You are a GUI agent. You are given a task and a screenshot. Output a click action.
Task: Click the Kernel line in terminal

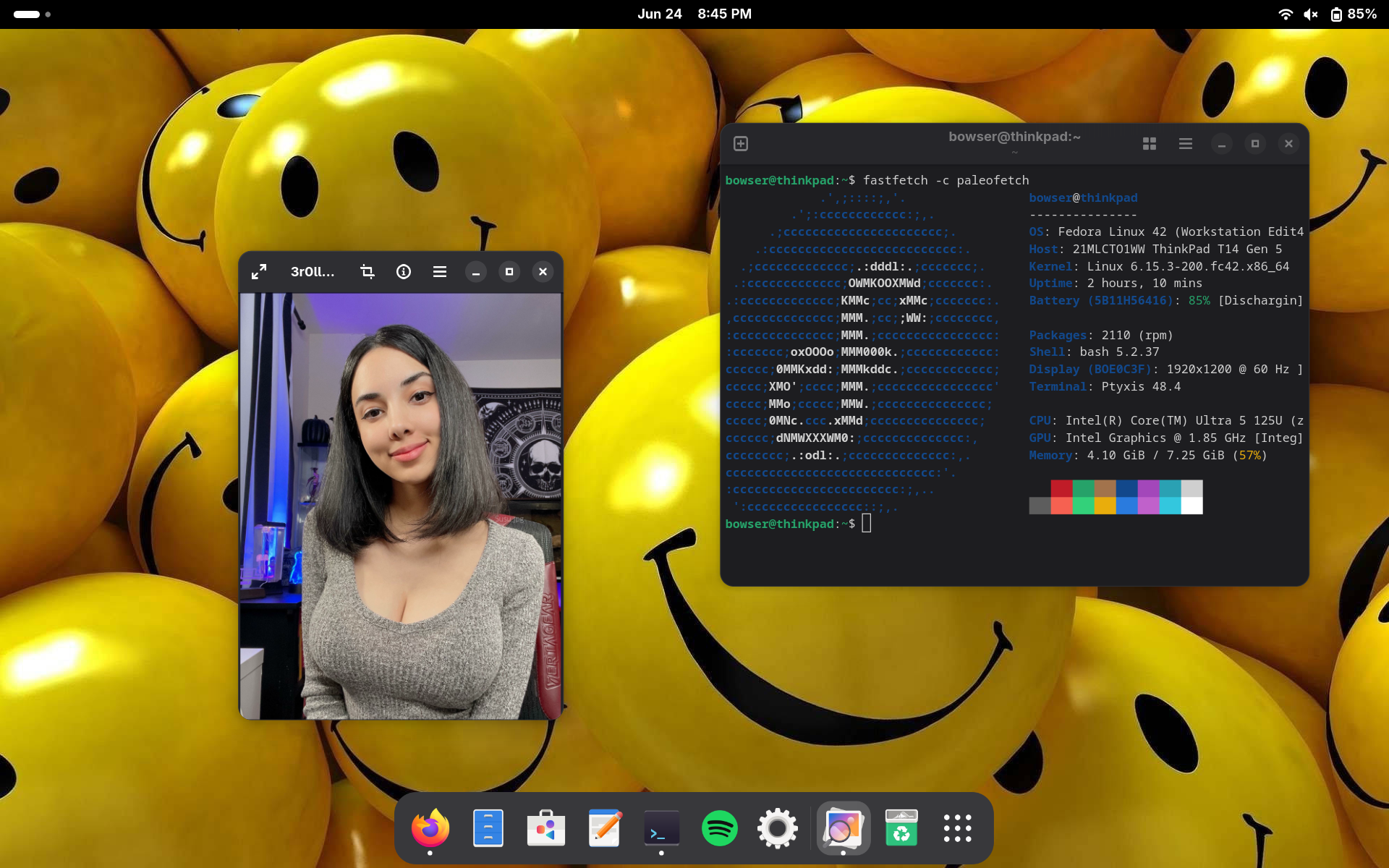click(1159, 266)
